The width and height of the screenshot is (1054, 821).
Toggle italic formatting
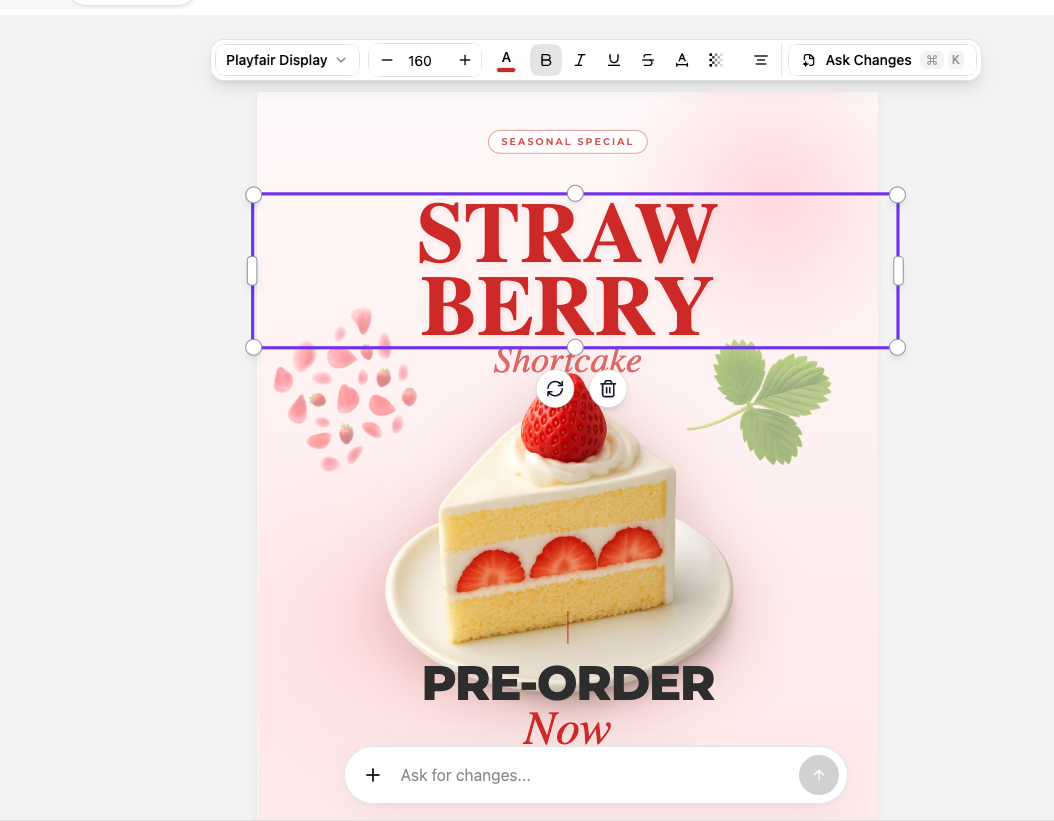click(580, 60)
